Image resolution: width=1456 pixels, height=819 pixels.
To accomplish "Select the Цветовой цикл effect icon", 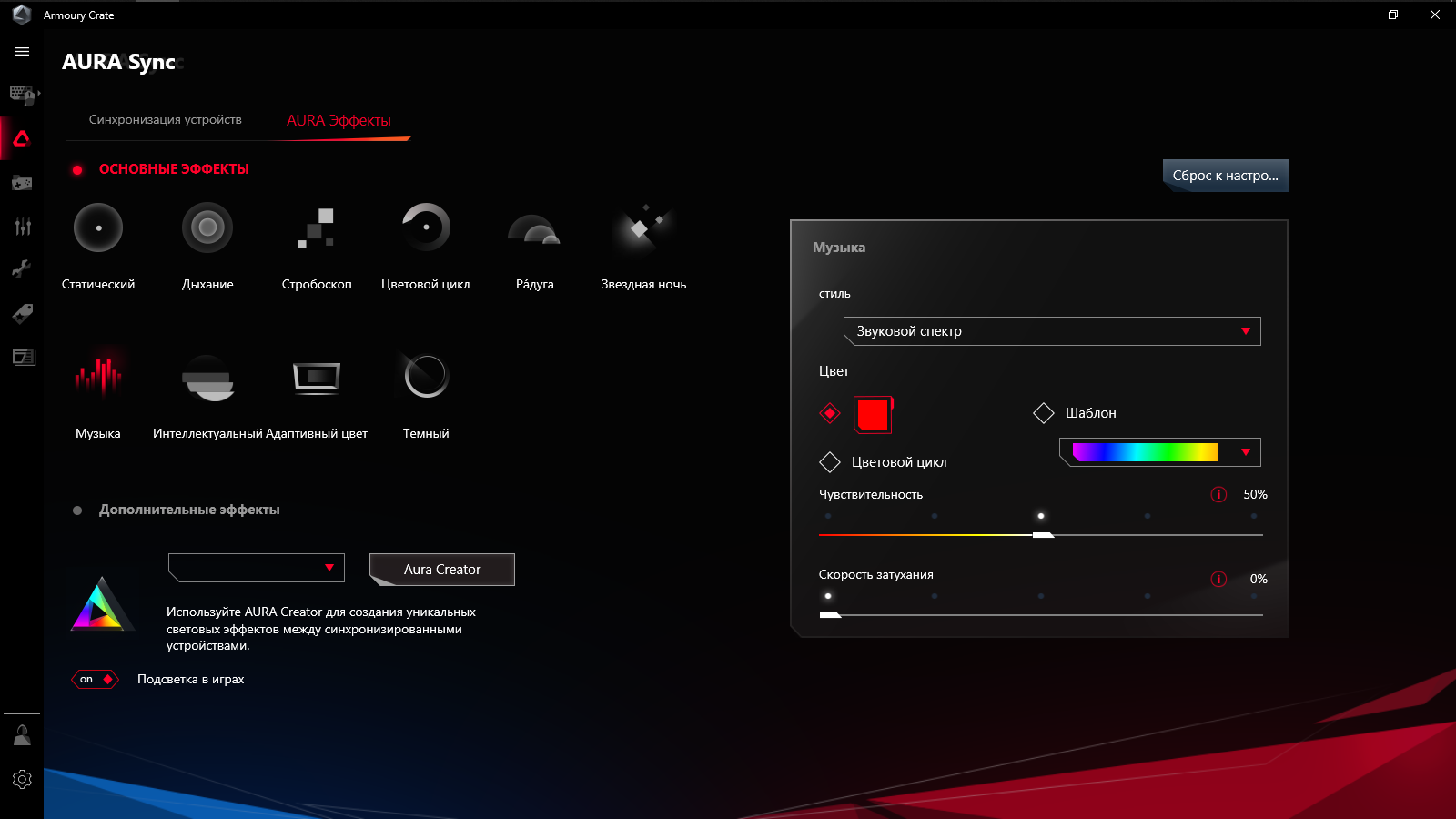I will click(x=426, y=227).
